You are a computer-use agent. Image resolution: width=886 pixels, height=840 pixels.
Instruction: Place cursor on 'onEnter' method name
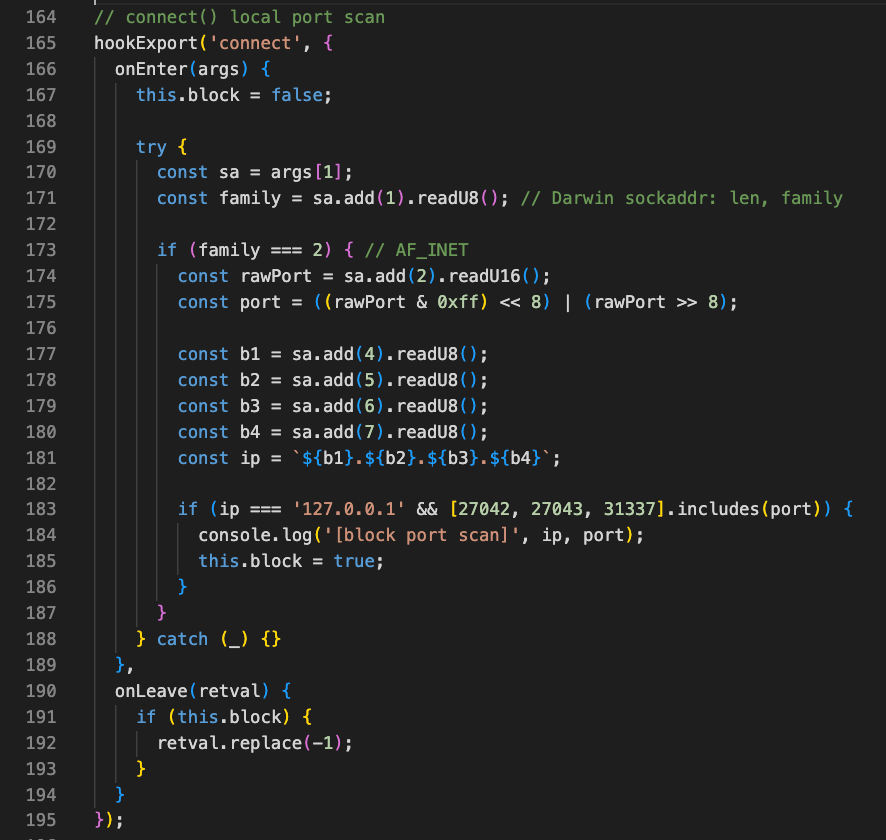click(x=151, y=69)
